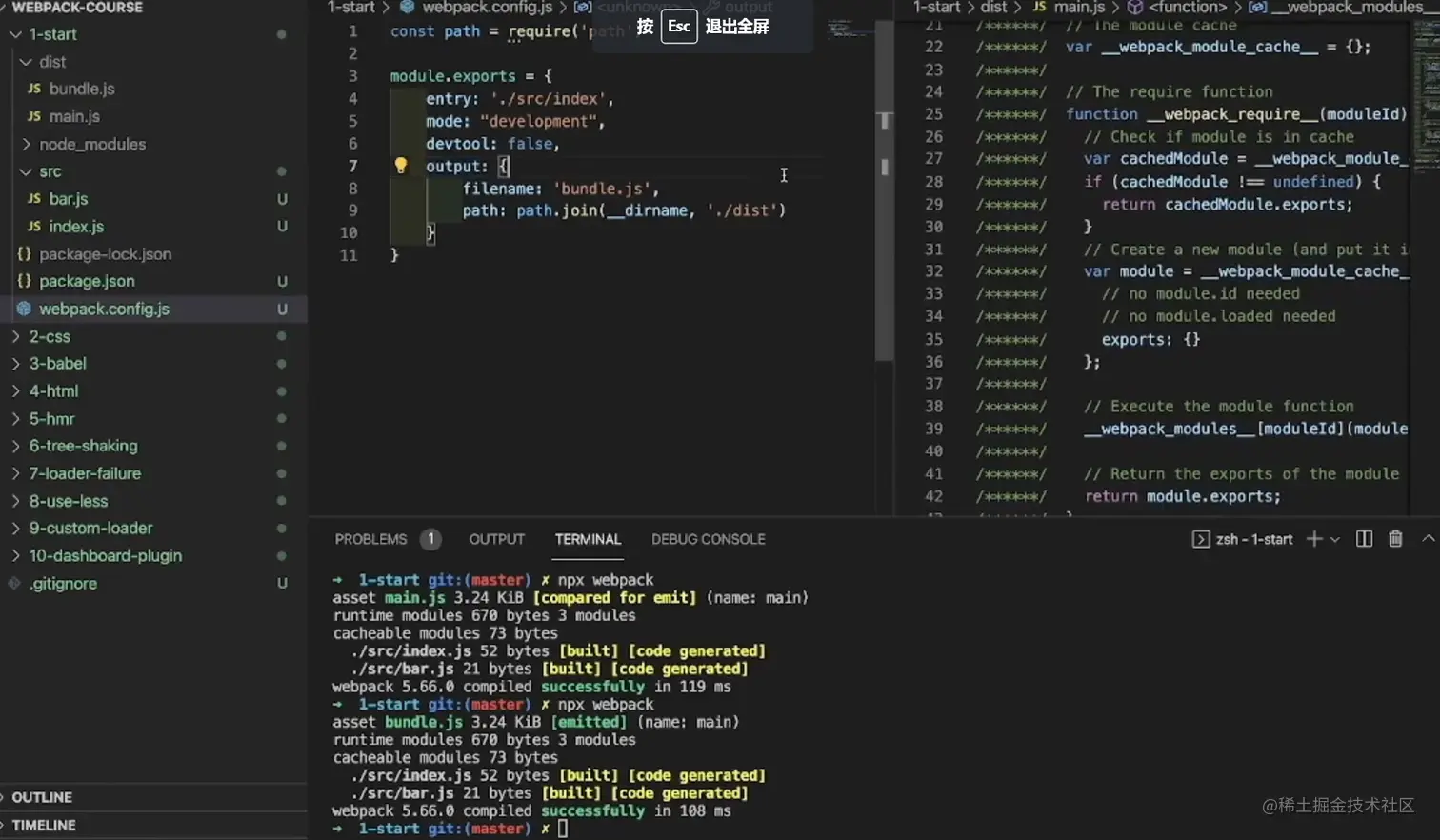1440x840 pixels.
Task: Kill the terminal with the trash icon
Action: point(1395,539)
